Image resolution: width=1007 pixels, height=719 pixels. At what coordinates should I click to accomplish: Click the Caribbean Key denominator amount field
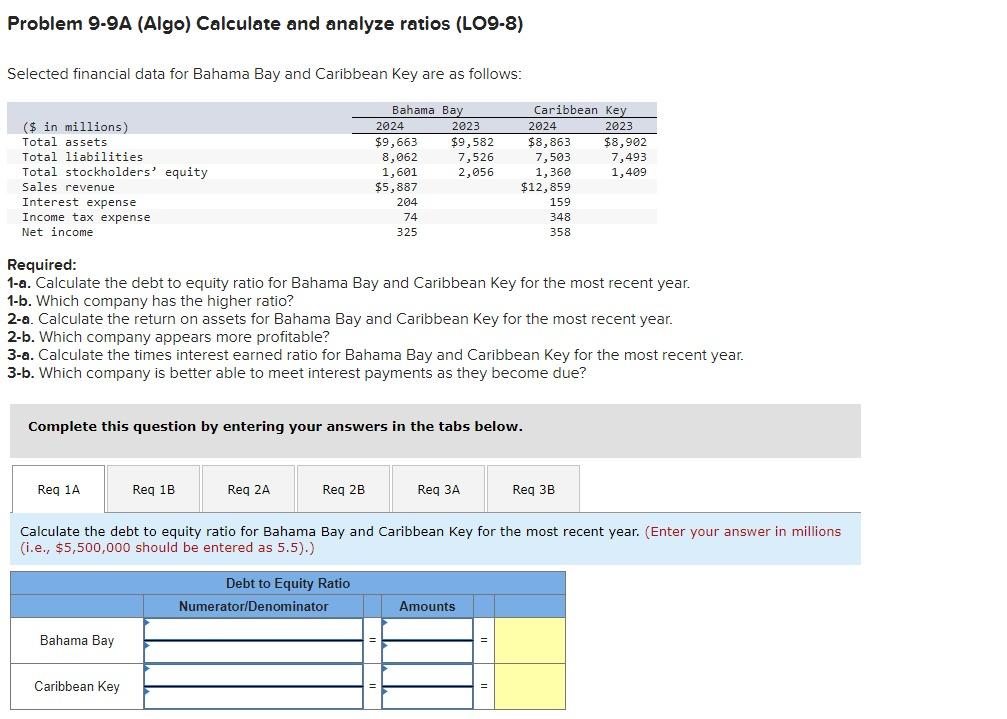pyautogui.click(x=428, y=696)
